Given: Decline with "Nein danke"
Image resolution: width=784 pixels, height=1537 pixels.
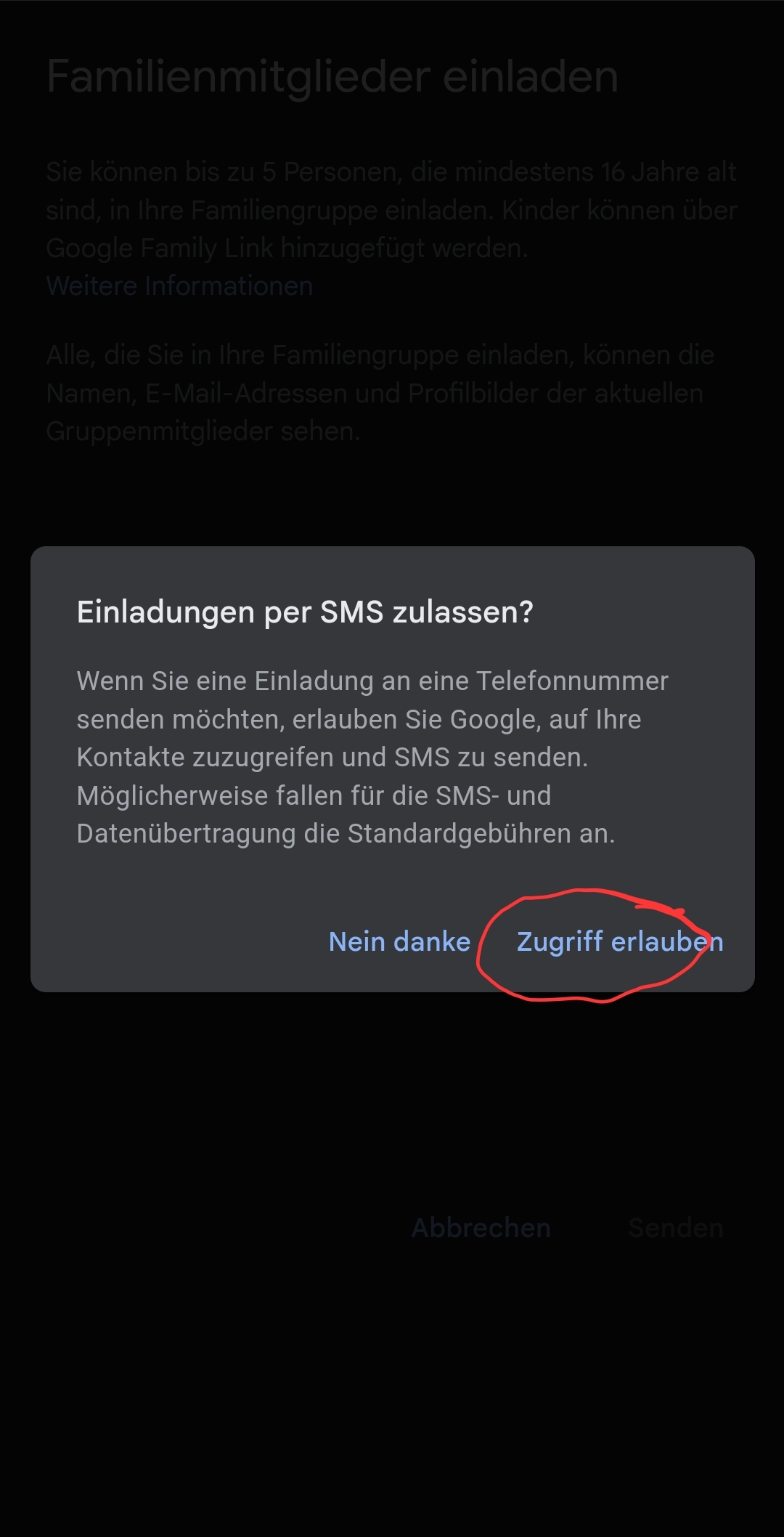Looking at the screenshot, I should pyautogui.click(x=400, y=942).
